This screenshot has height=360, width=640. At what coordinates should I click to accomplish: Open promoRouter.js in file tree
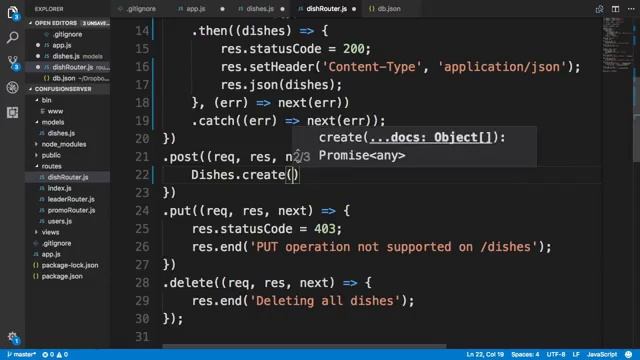tap(71, 210)
